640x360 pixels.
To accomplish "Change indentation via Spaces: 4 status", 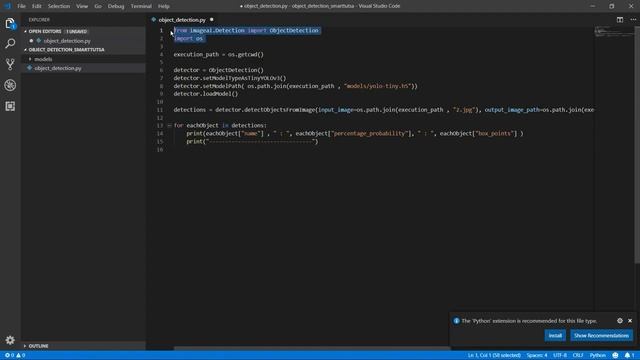I will [537, 355].
